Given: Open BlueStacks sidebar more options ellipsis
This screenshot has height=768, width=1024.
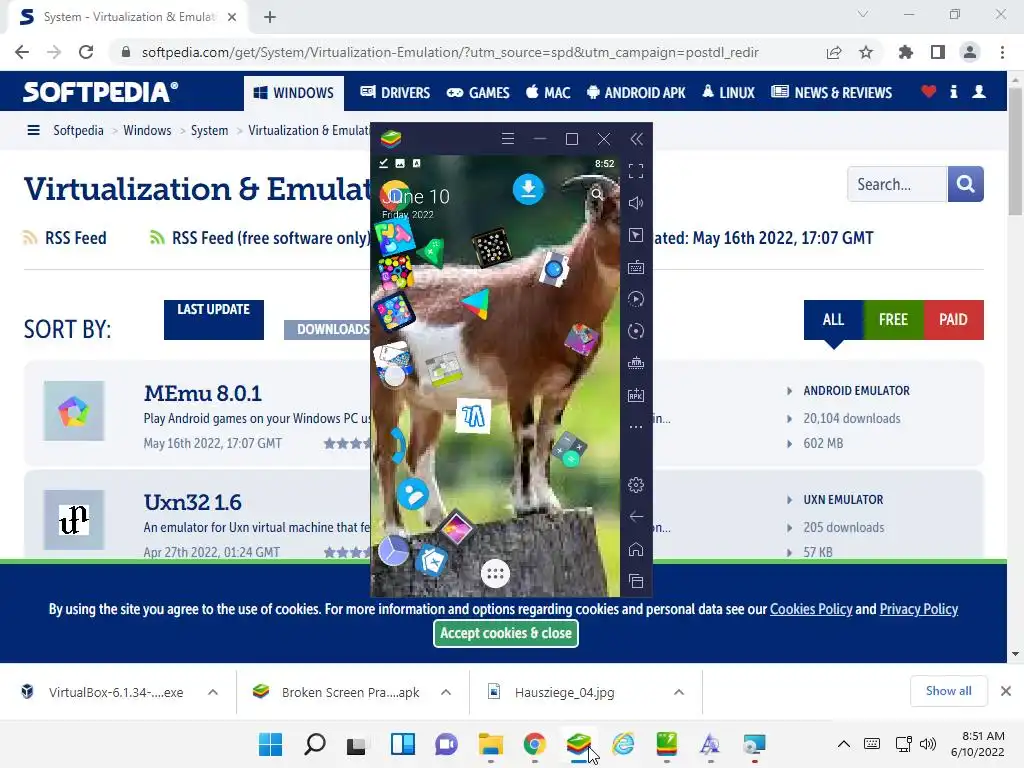Looking at the screenshot, I should click(x=635, y=427).
